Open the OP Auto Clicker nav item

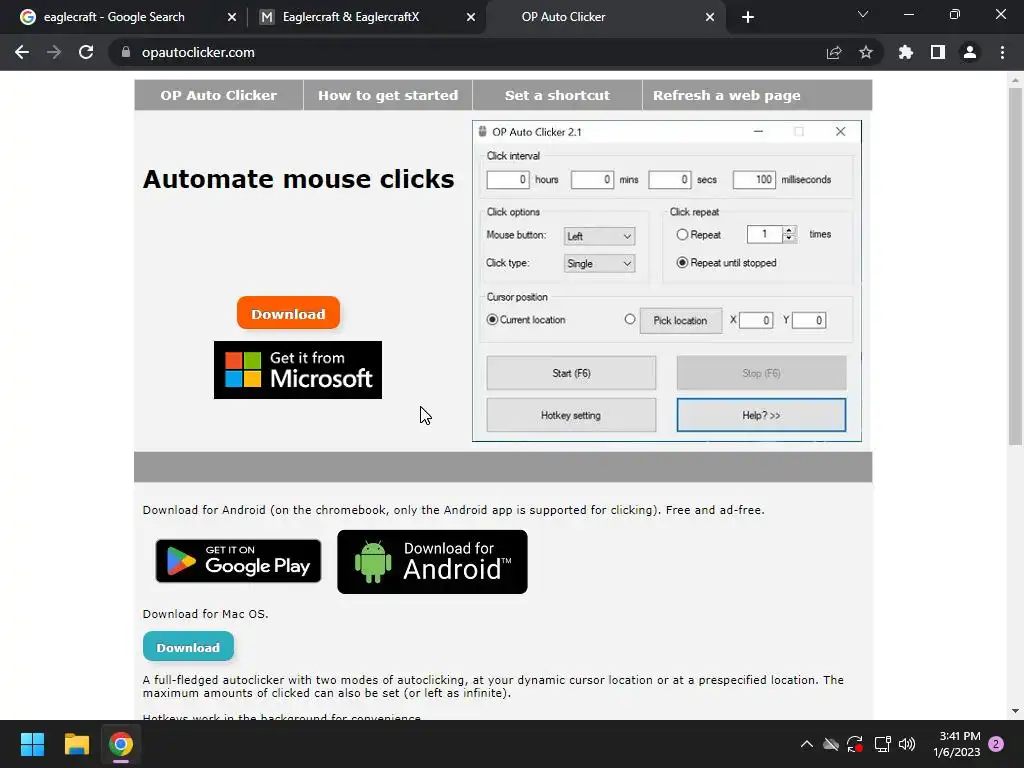pyautogui.click(x=219, y=95)
